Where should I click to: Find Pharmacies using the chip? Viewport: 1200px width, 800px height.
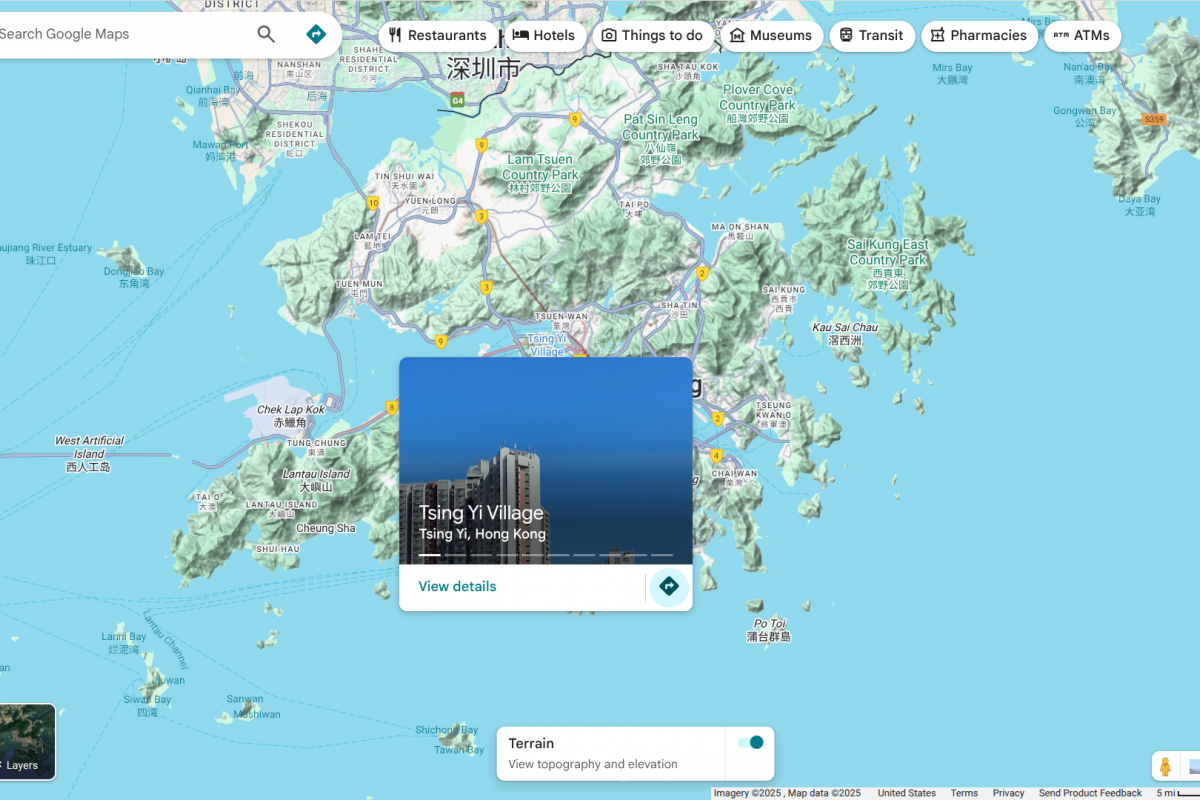point(977,36)
